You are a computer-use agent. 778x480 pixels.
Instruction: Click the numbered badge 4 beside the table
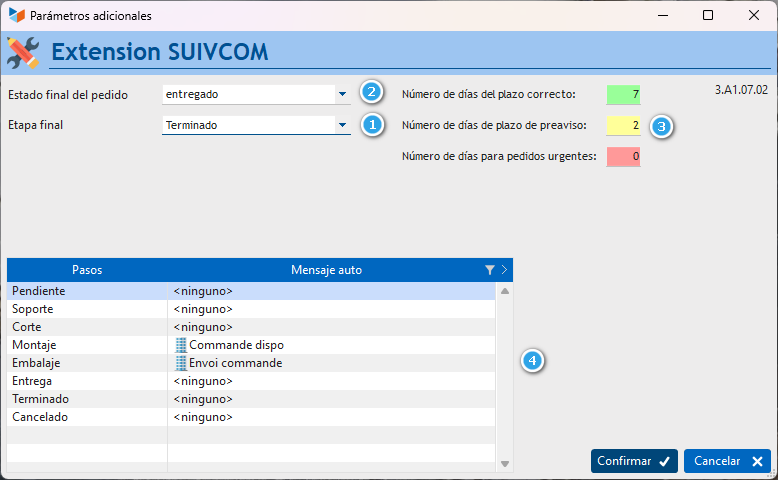click(x=532, y=360)
